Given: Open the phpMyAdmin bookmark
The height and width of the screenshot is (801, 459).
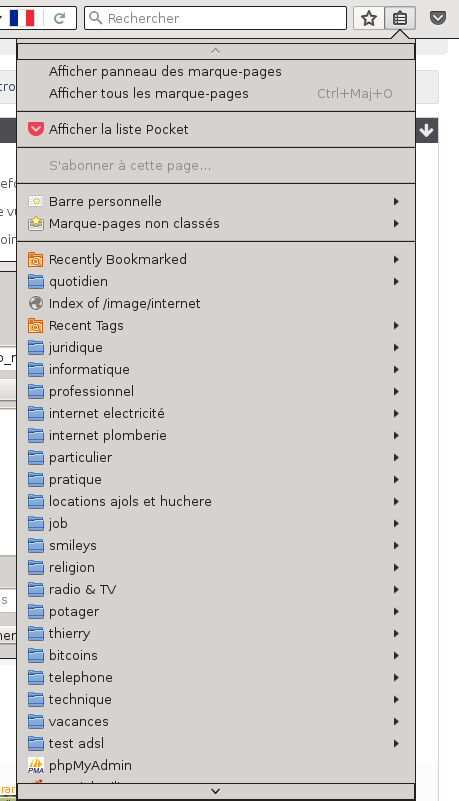Looking at the screenshot, I should 216,765.
